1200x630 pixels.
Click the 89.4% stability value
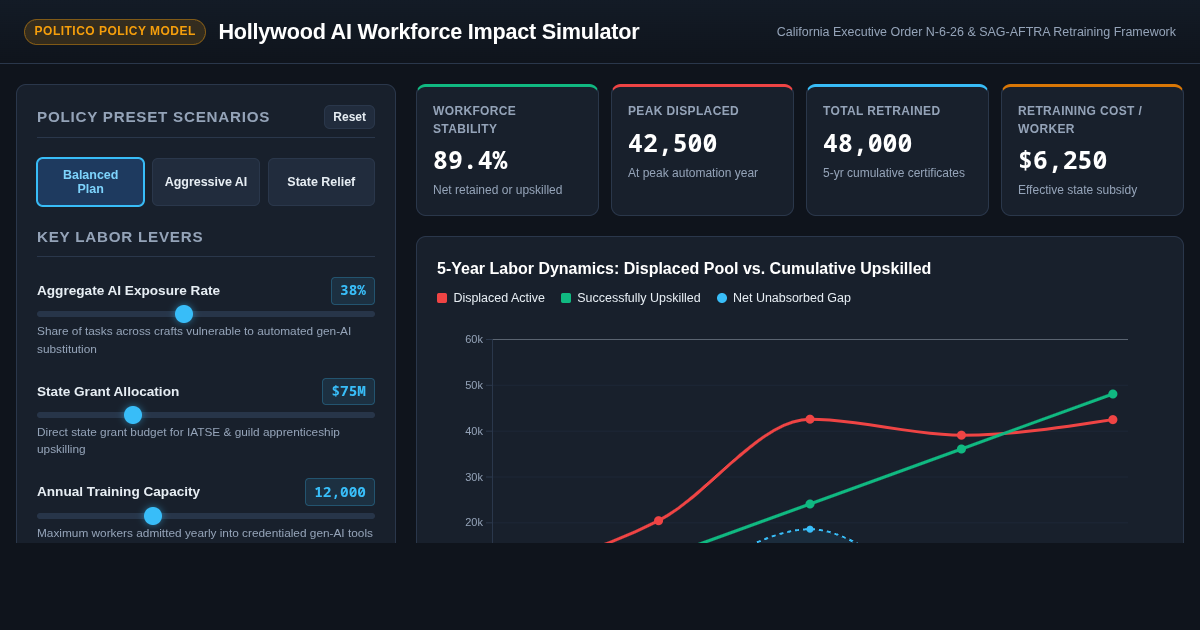[x=470, y=161]
